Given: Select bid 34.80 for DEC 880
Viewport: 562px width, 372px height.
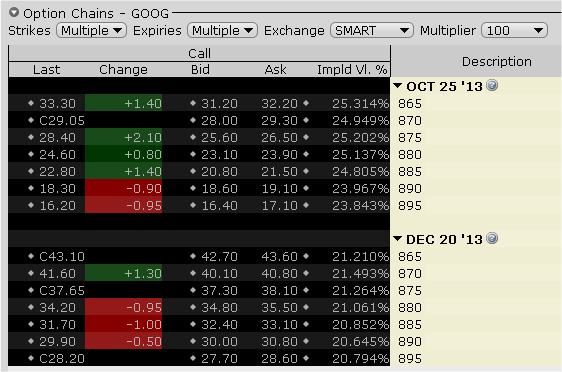Looking at the screenshot, I should (x=219, y=307).
